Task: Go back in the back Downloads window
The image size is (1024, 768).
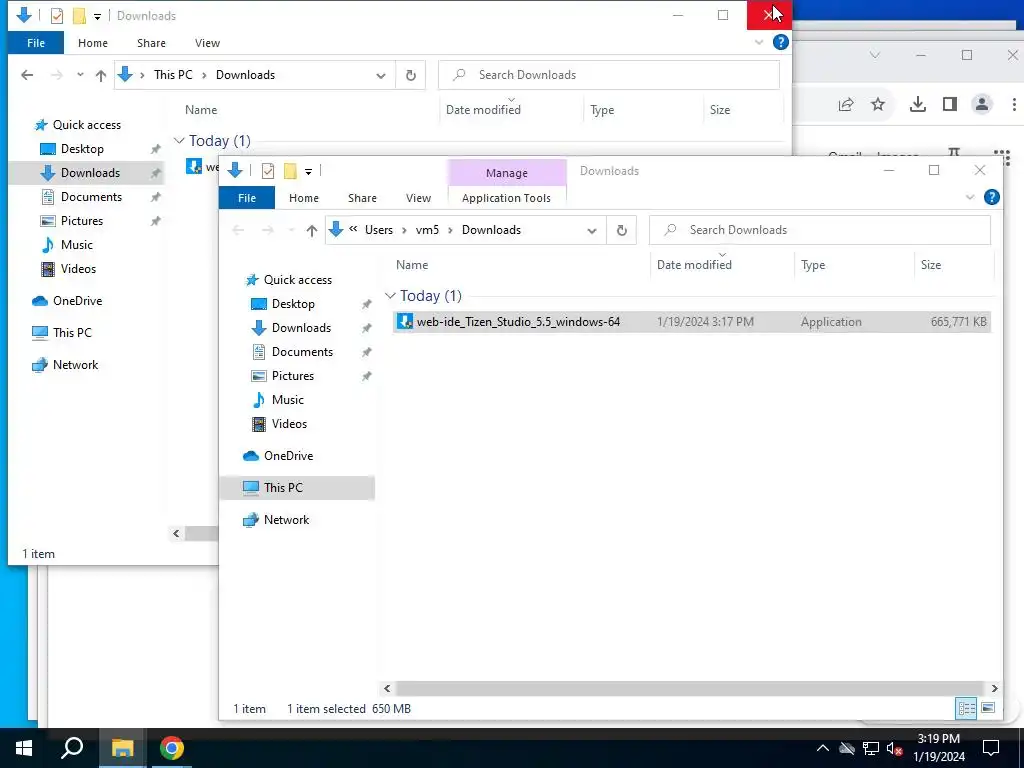Action: pyautogui.click(x=27, y=75)
